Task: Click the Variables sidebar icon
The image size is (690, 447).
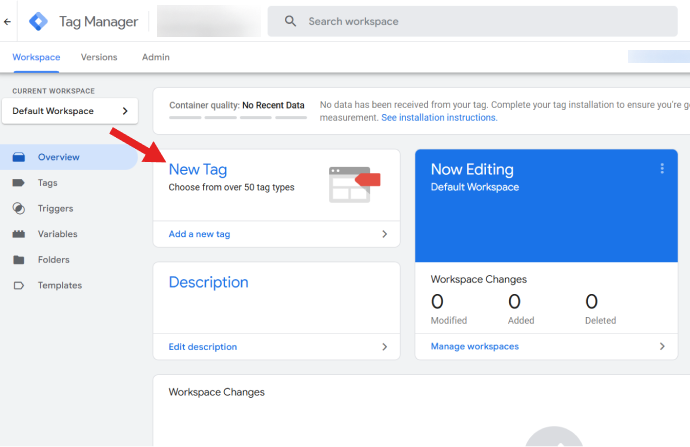Action: pyautogui.click(x=18, y=234)
